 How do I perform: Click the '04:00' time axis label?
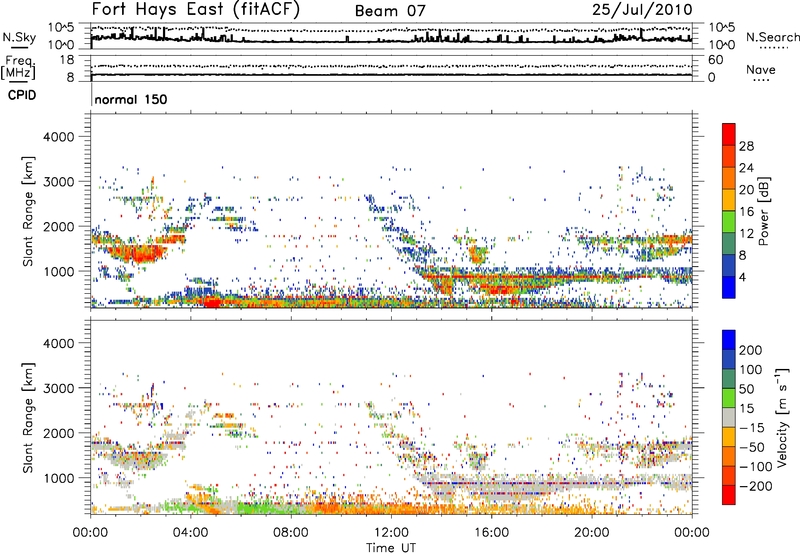tap(191, 533)
